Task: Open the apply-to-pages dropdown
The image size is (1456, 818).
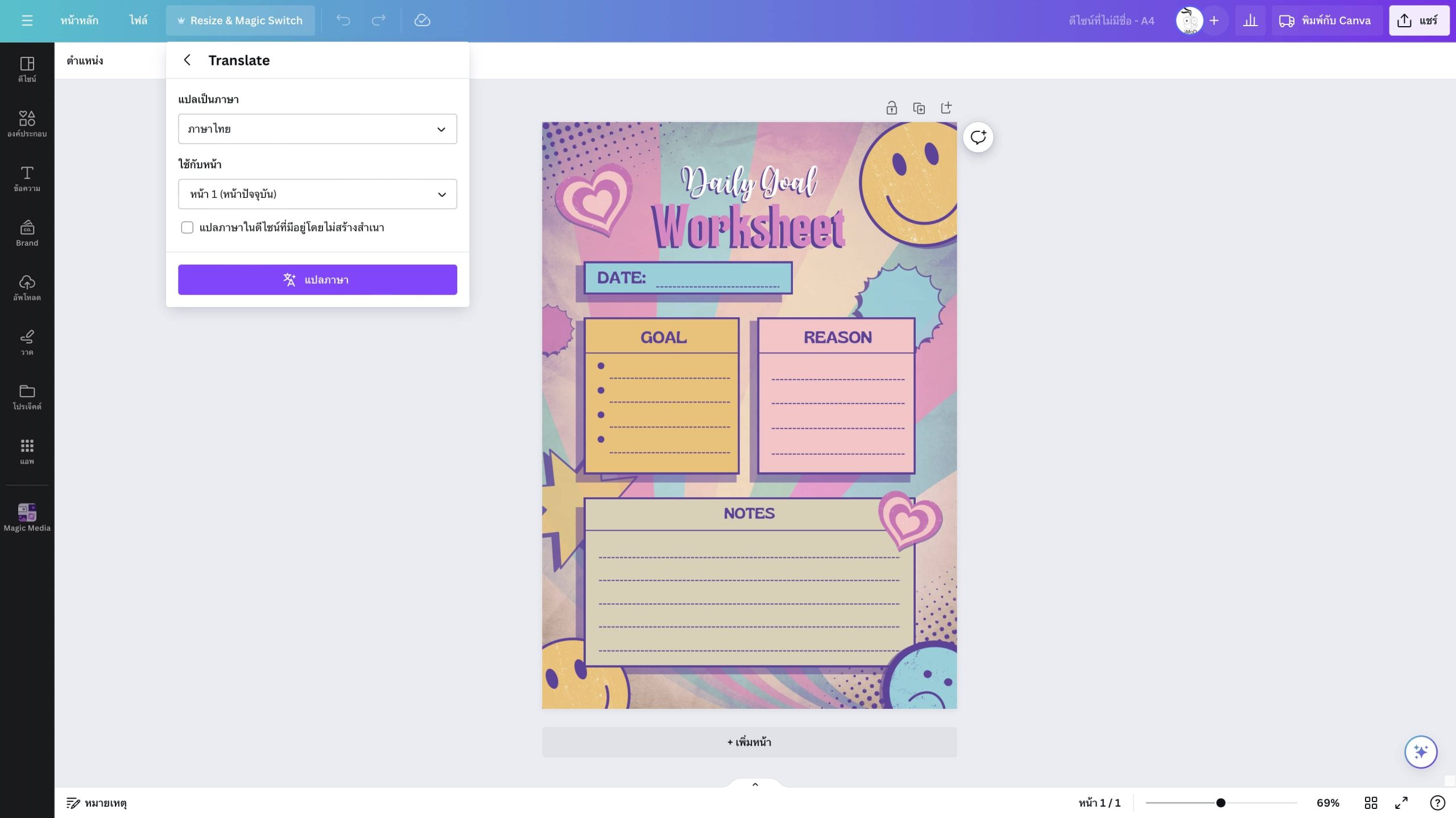Action: [x=317, y=194]
